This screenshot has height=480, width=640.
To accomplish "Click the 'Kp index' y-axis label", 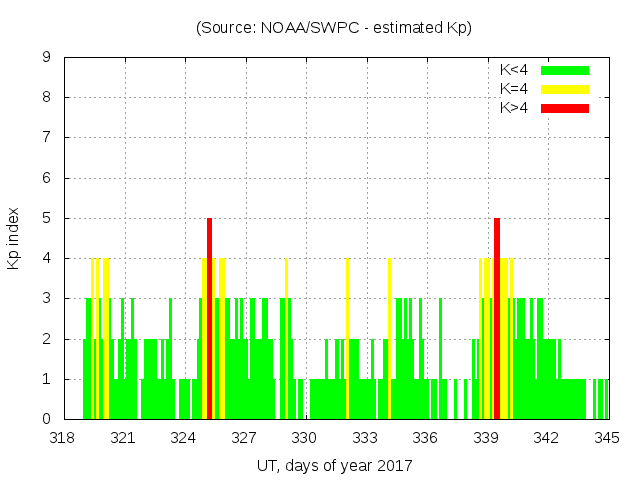I will [14, 238].
